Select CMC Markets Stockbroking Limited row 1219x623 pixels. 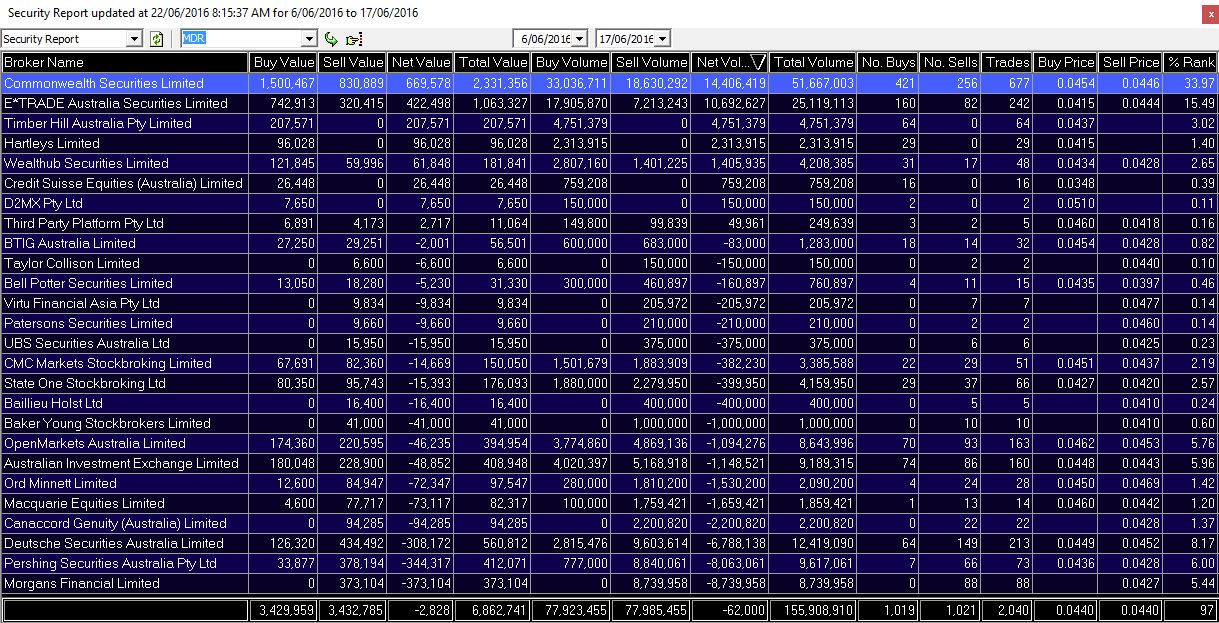point(609,363)
